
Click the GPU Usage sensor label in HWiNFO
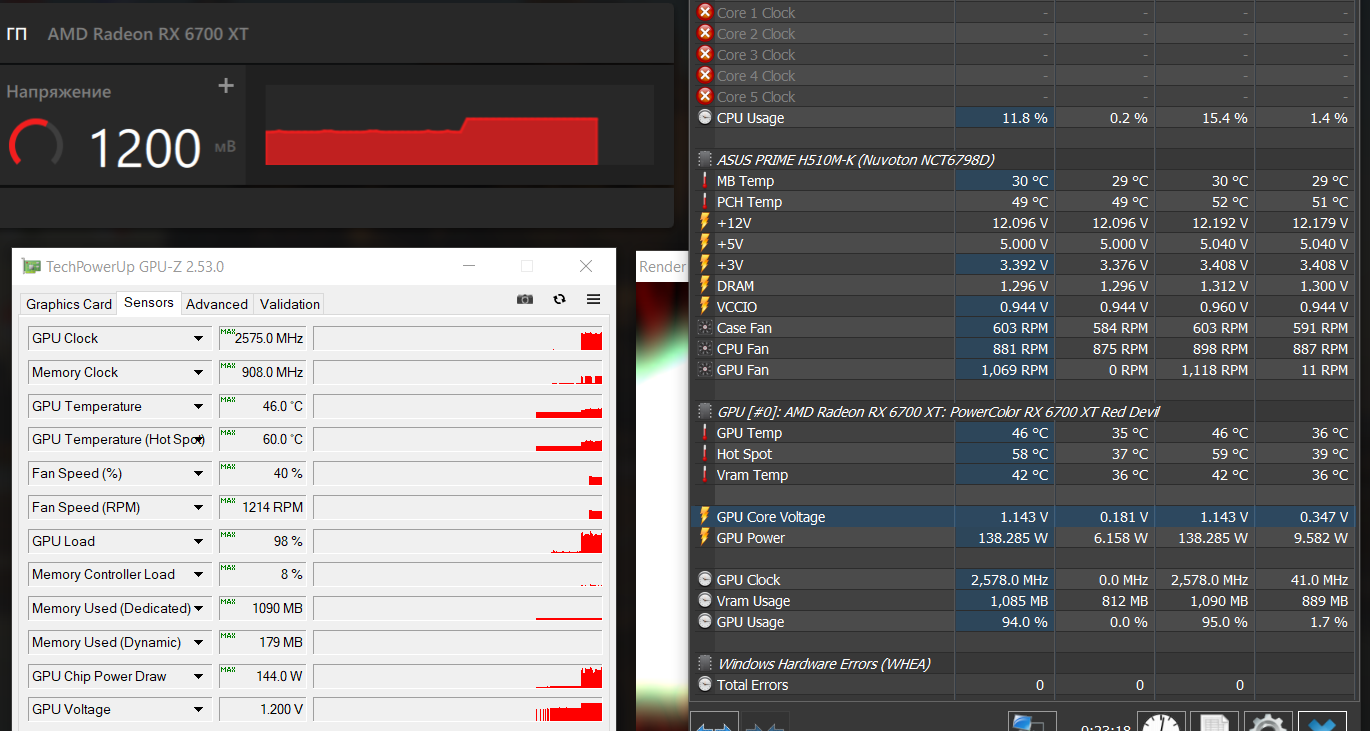[751, 622]
